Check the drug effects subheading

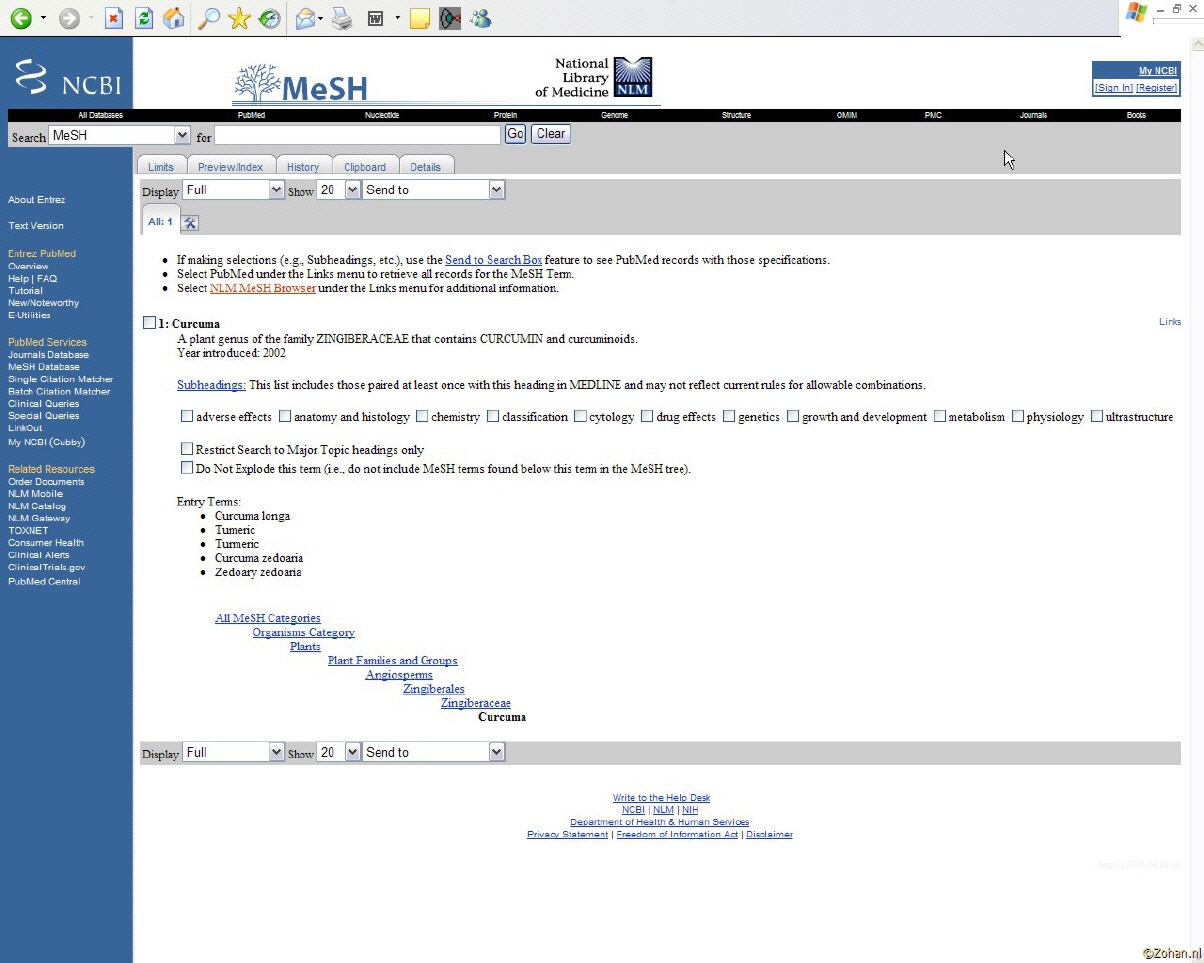click(x=647, y=416)
